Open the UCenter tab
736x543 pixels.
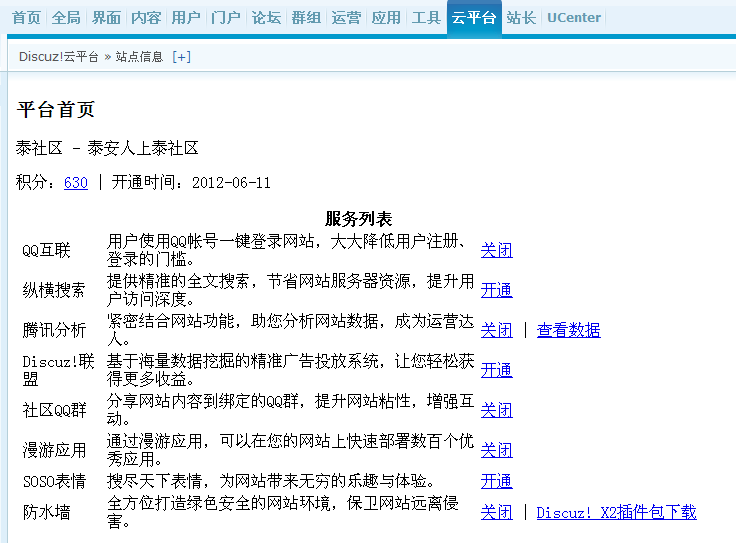574,18
